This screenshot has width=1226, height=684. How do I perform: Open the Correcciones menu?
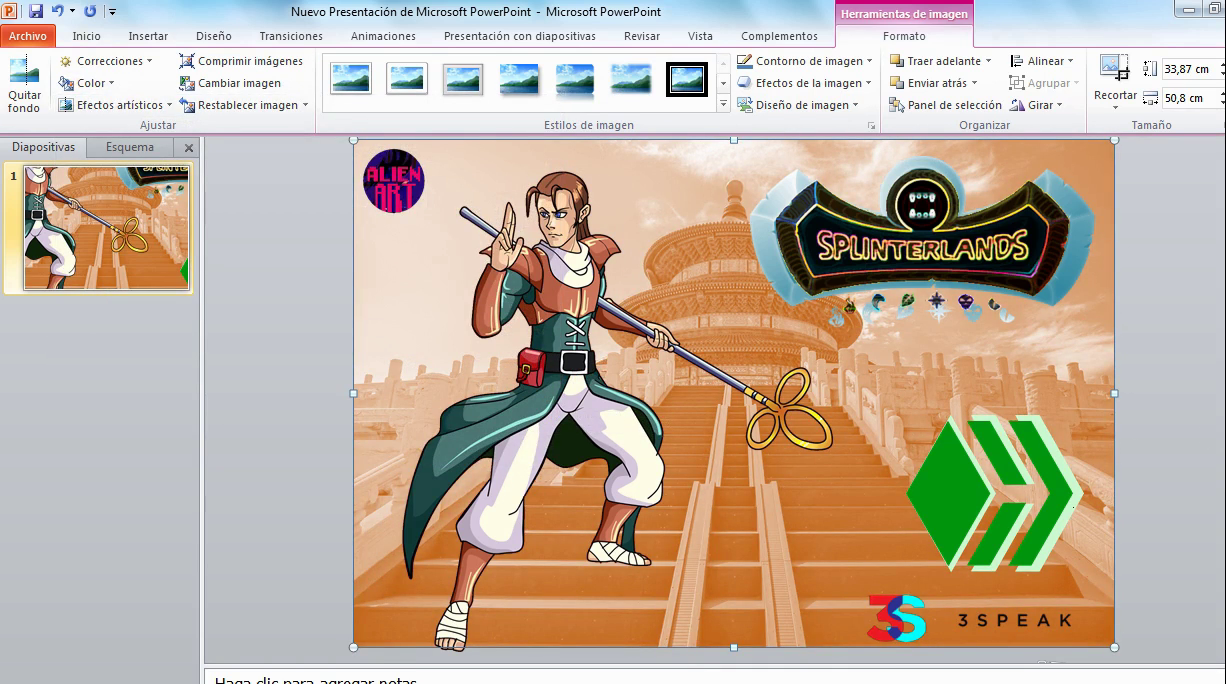click(105, 61)
